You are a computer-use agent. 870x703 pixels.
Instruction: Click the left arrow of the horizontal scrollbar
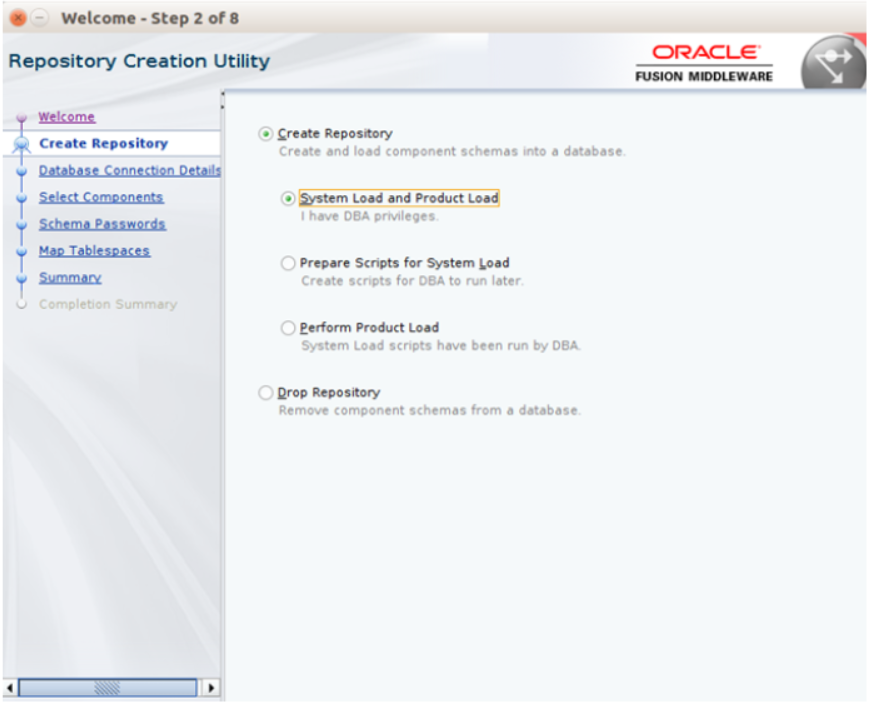pos(10,686)
